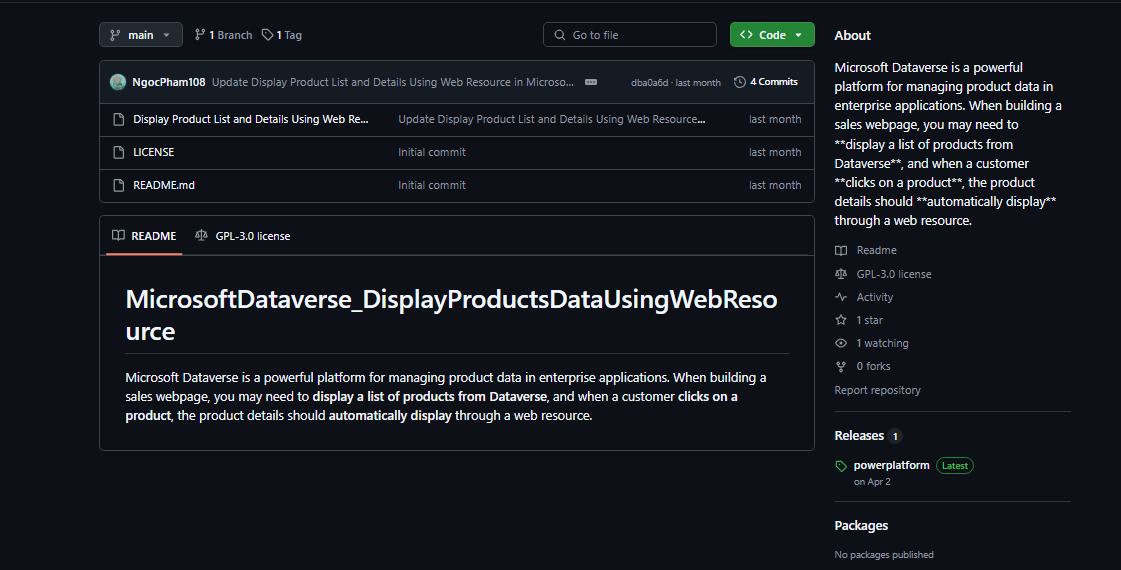Click the latest commit message in header row

(392, 82)
